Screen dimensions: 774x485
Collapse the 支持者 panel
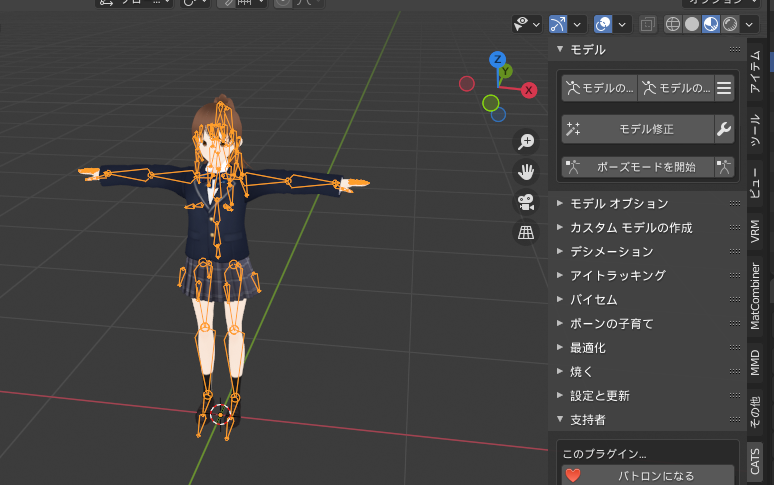(560, 419)
